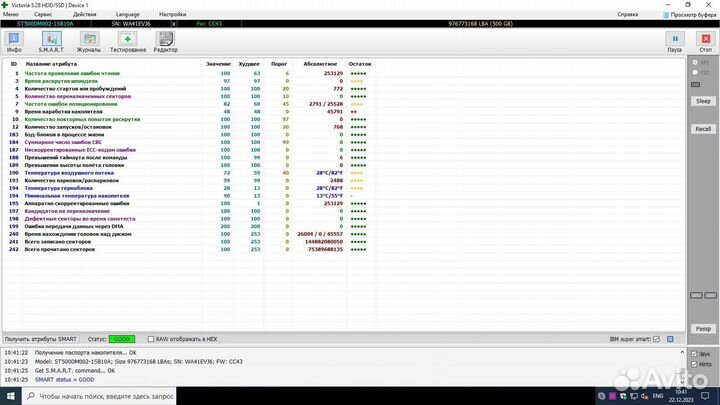Toggle the IBM super smart checkbox

point(656,339)
